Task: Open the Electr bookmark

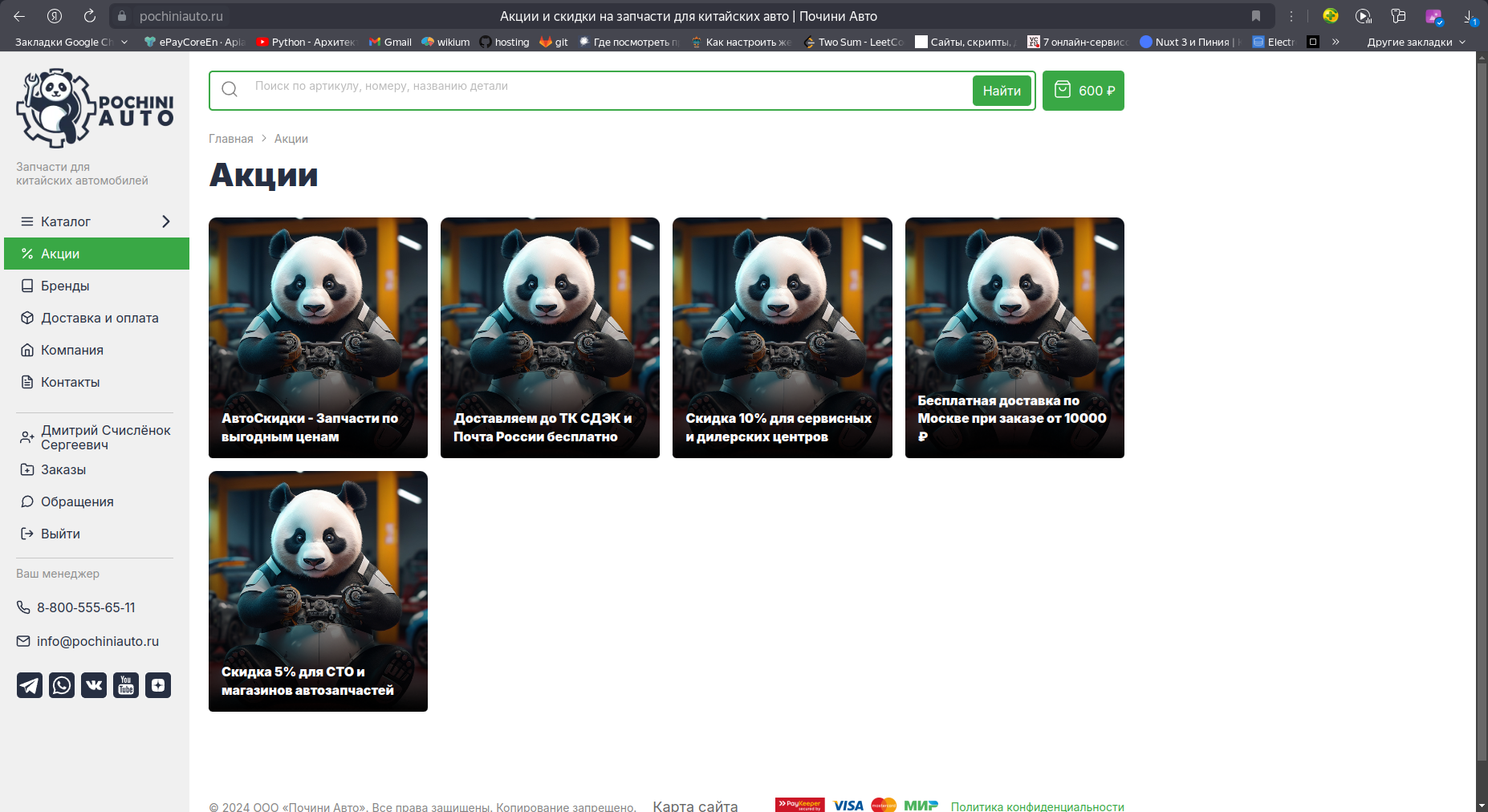Action: point(1274,42)
